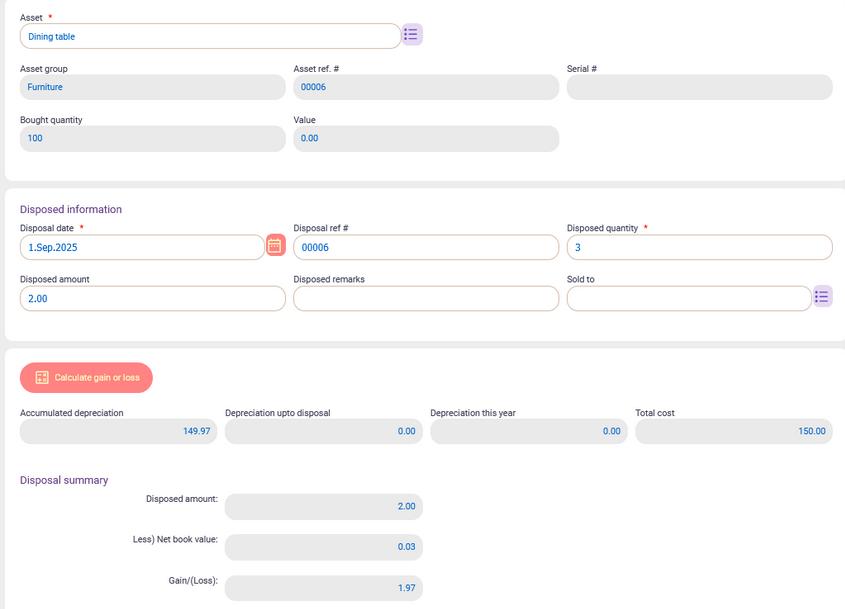Screen dimensions: 845x609
Task: Click the empty Serial # field
Action: 699,87
